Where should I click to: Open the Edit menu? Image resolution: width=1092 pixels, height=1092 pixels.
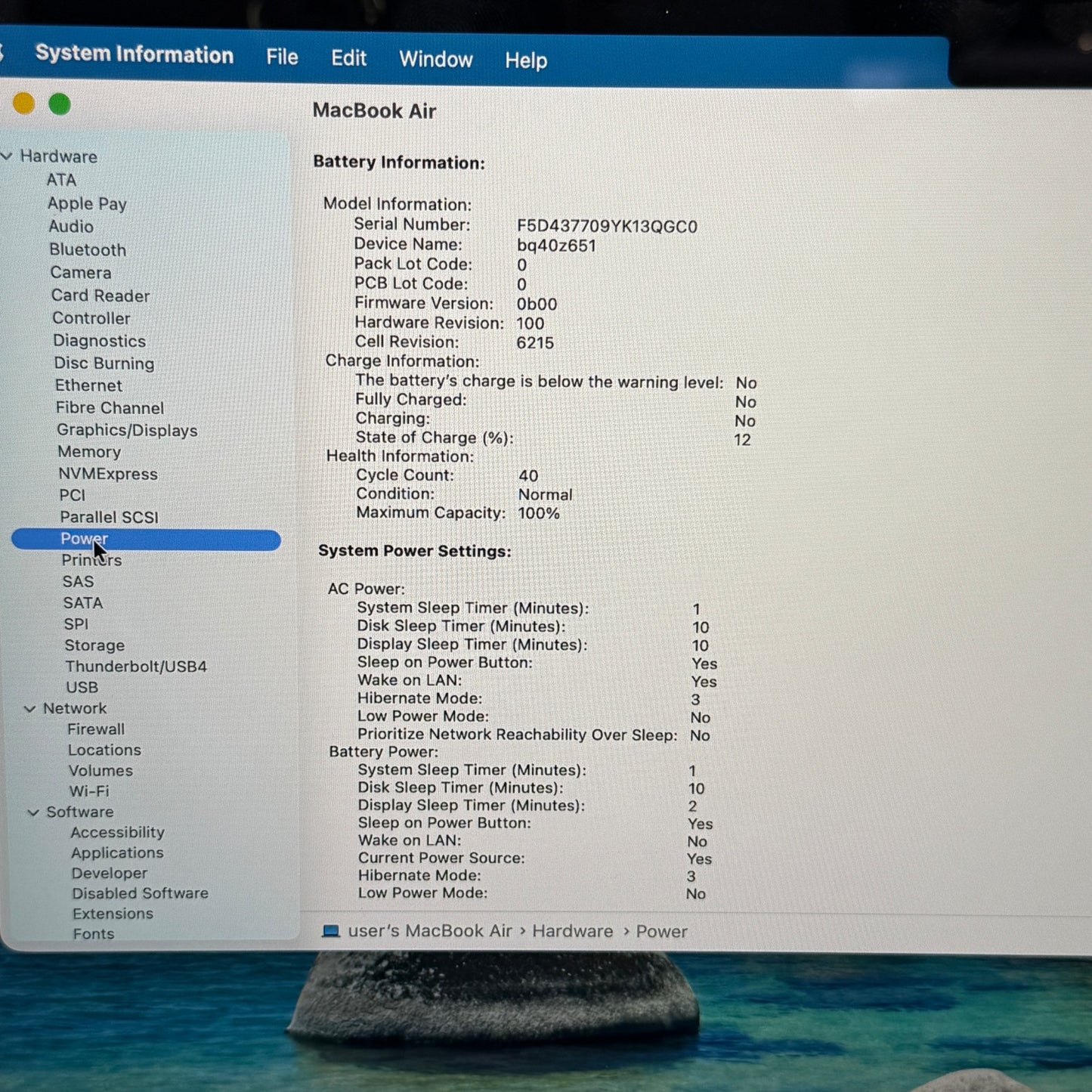(x=348, y=58)
